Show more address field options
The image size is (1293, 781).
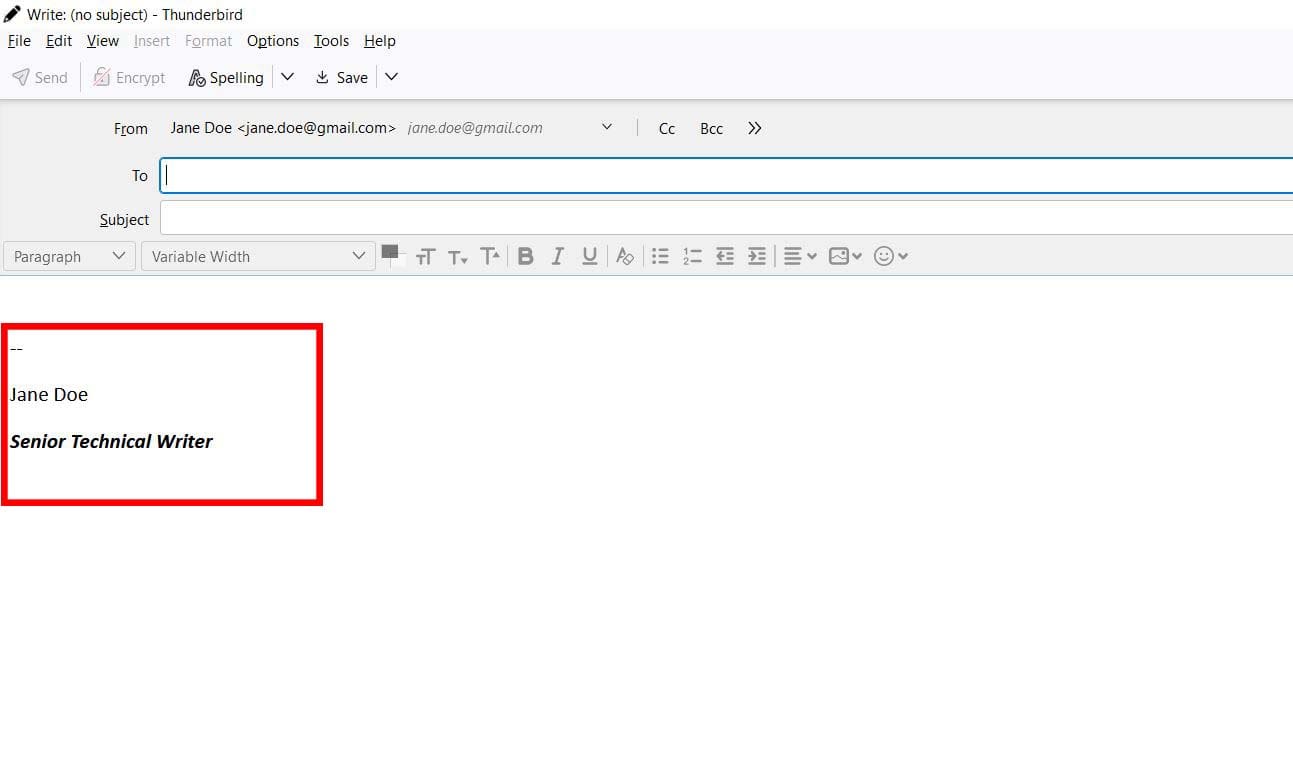tap(755, 128)
